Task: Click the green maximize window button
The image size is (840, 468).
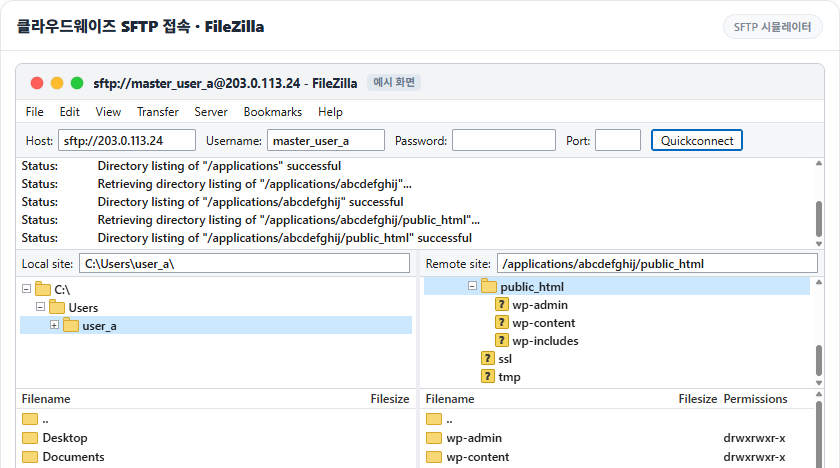Action: tap(77, 83)
